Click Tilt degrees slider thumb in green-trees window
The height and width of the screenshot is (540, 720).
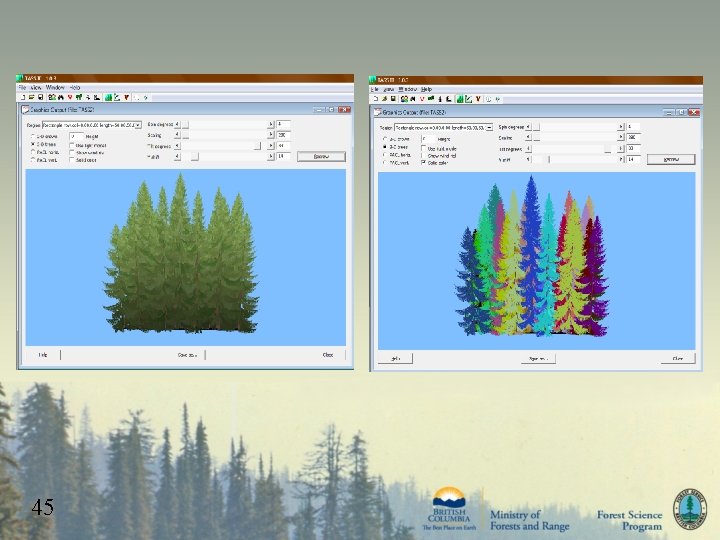pyautogui.click(x=257, y=146)
